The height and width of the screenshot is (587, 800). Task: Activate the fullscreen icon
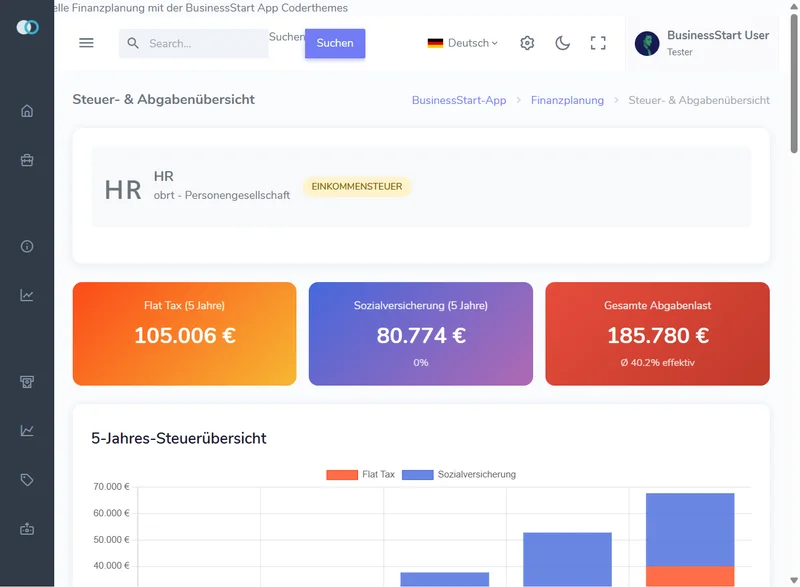point(598,43)
